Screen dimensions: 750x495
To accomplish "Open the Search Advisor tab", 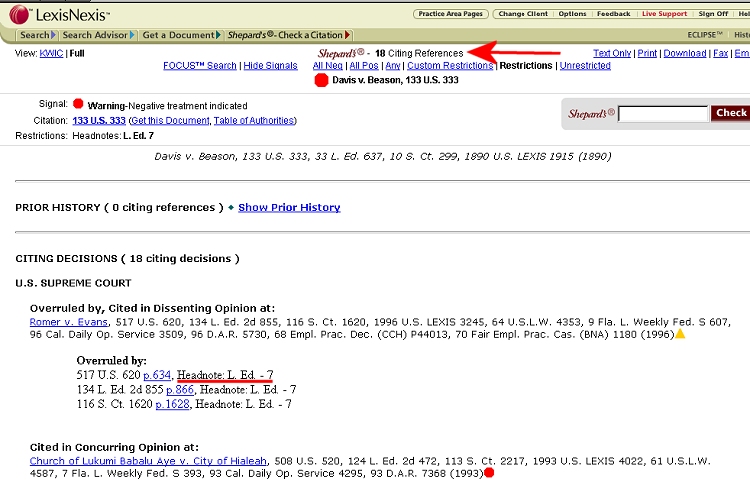I will pyautogui.click(x=99, y=35).
